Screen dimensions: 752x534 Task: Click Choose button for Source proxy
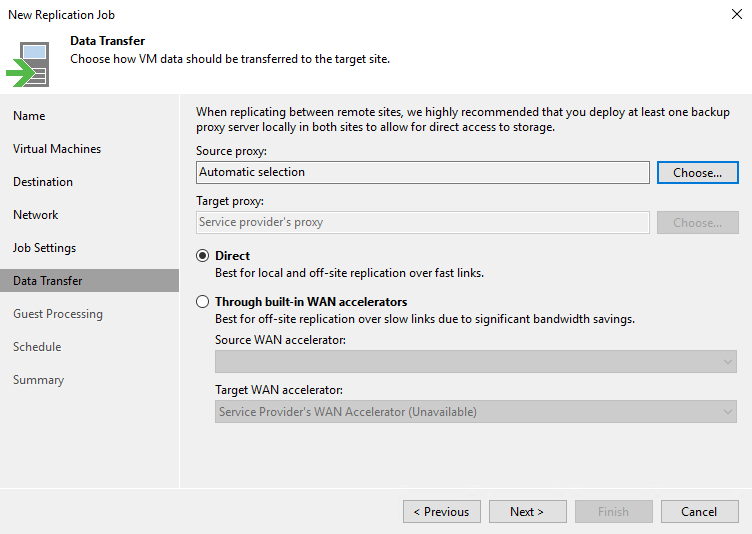coord(697,172)
